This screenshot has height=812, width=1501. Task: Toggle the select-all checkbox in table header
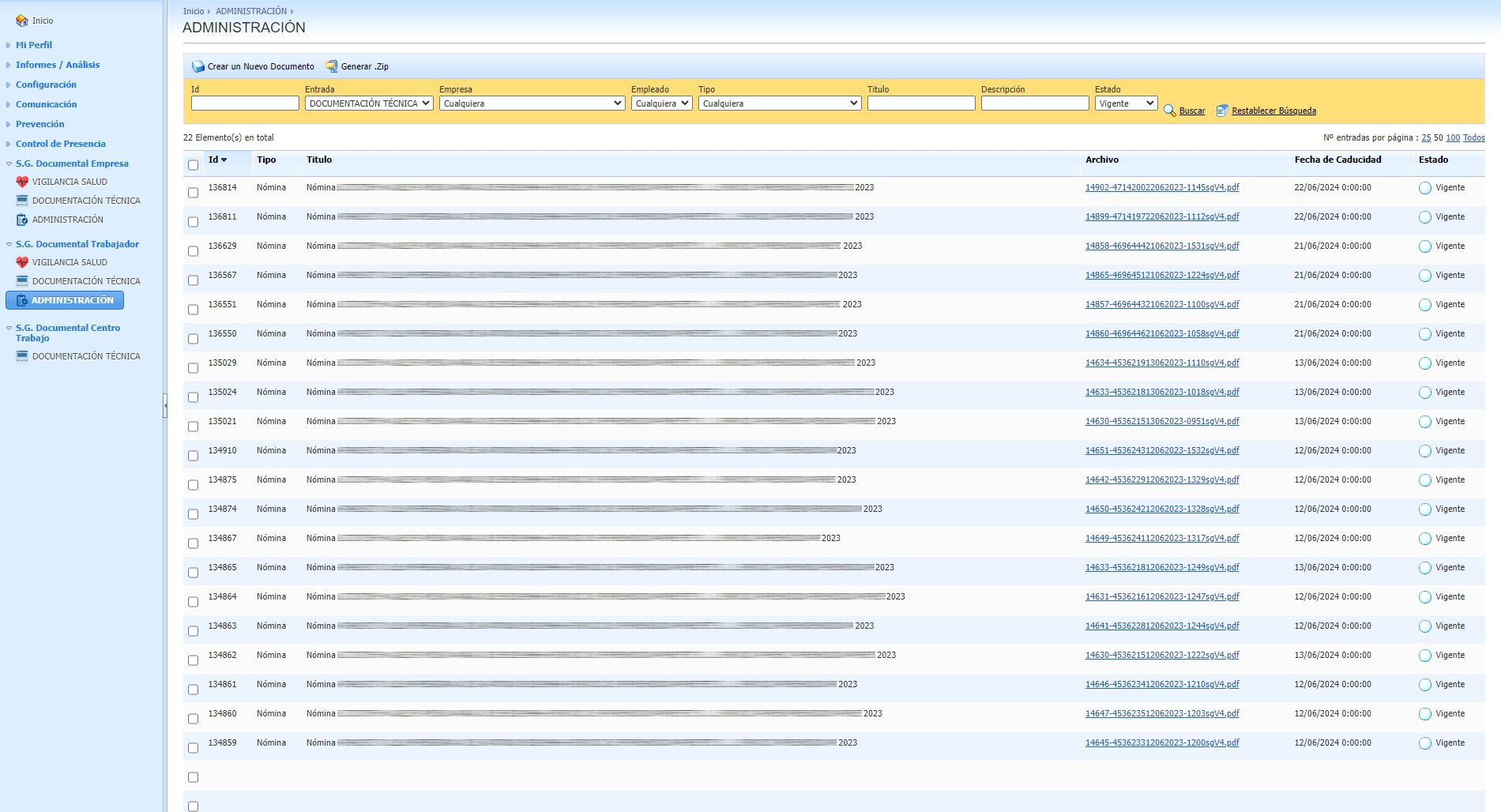tap(193, 165)
